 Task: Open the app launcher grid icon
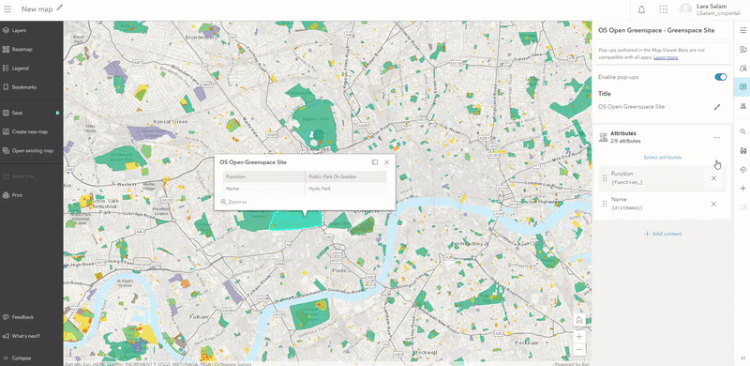click(x=663, y=10)
